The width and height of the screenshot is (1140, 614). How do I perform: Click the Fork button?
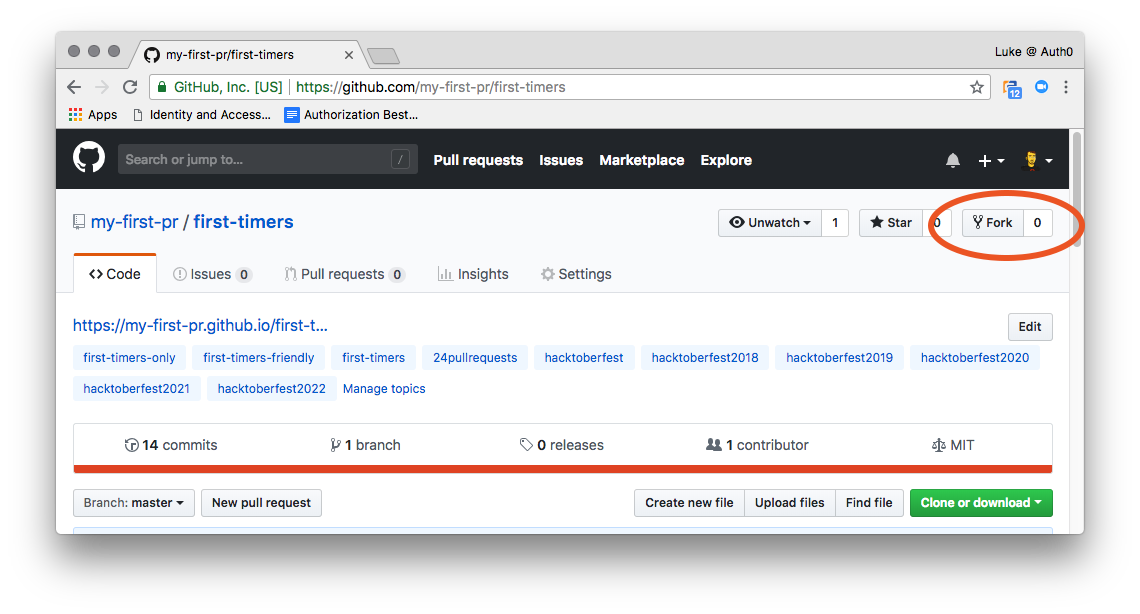click(992, 222)
